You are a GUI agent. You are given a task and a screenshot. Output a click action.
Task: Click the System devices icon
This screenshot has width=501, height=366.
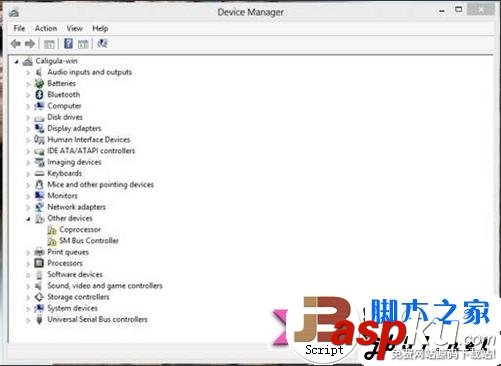point(39,308)
